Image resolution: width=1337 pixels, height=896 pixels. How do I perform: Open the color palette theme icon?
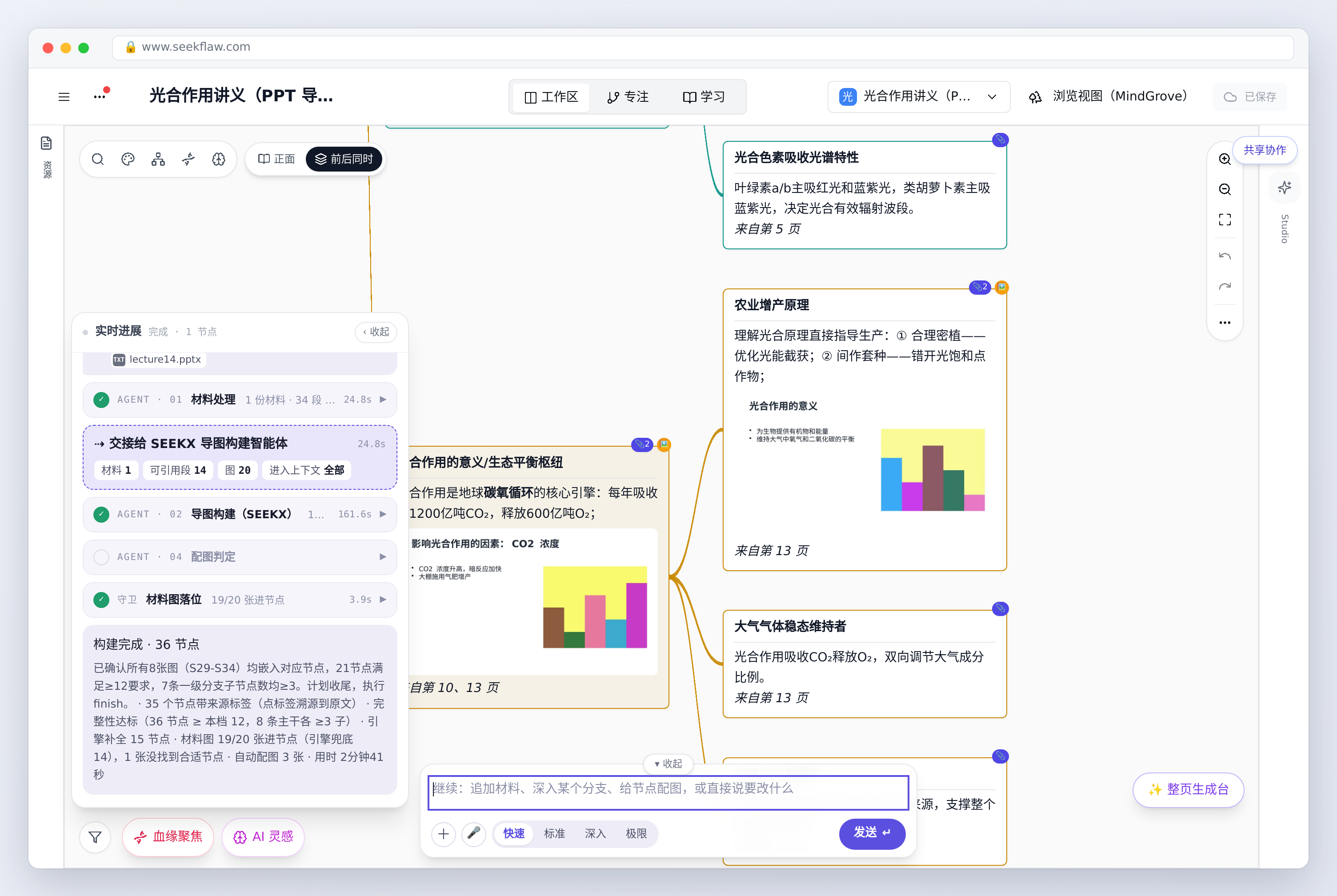click(128, 159)
